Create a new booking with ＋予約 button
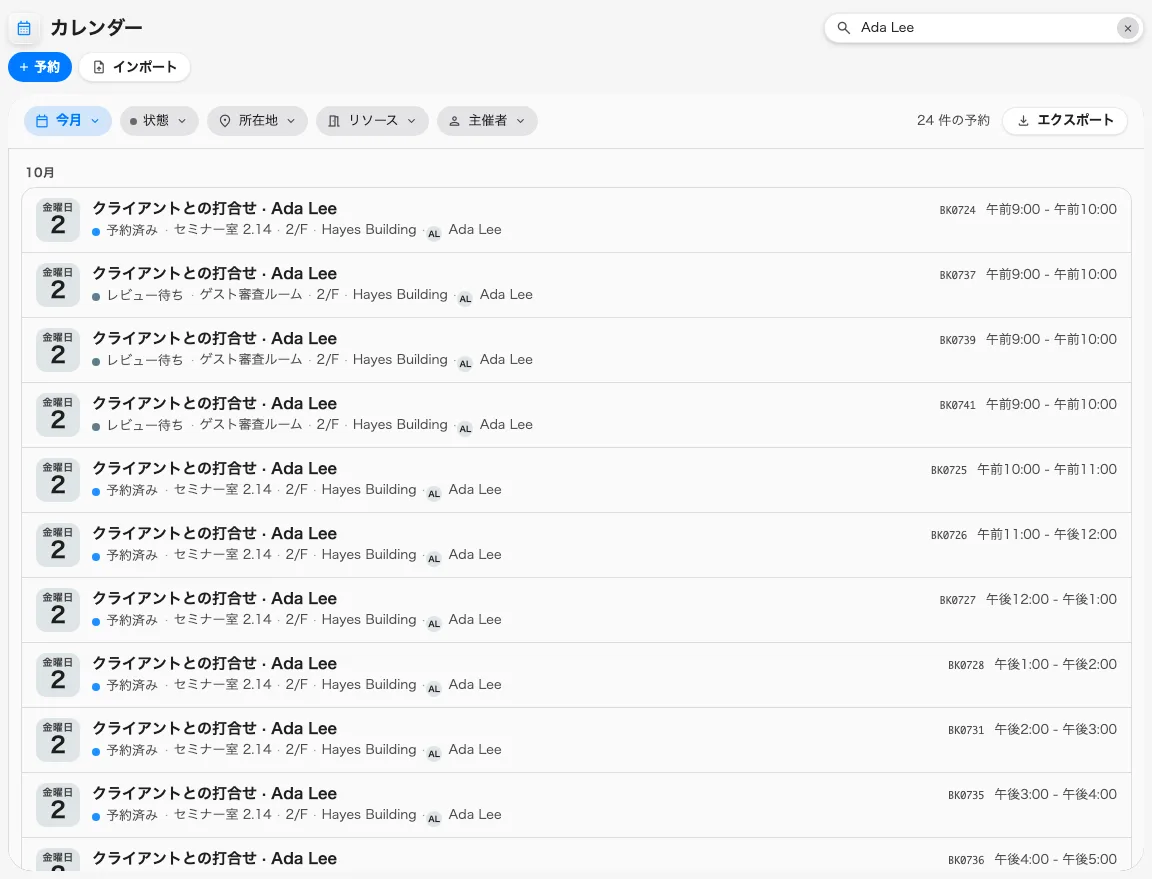This screenshot has height=879, width=1152. [x=40, y=67]
